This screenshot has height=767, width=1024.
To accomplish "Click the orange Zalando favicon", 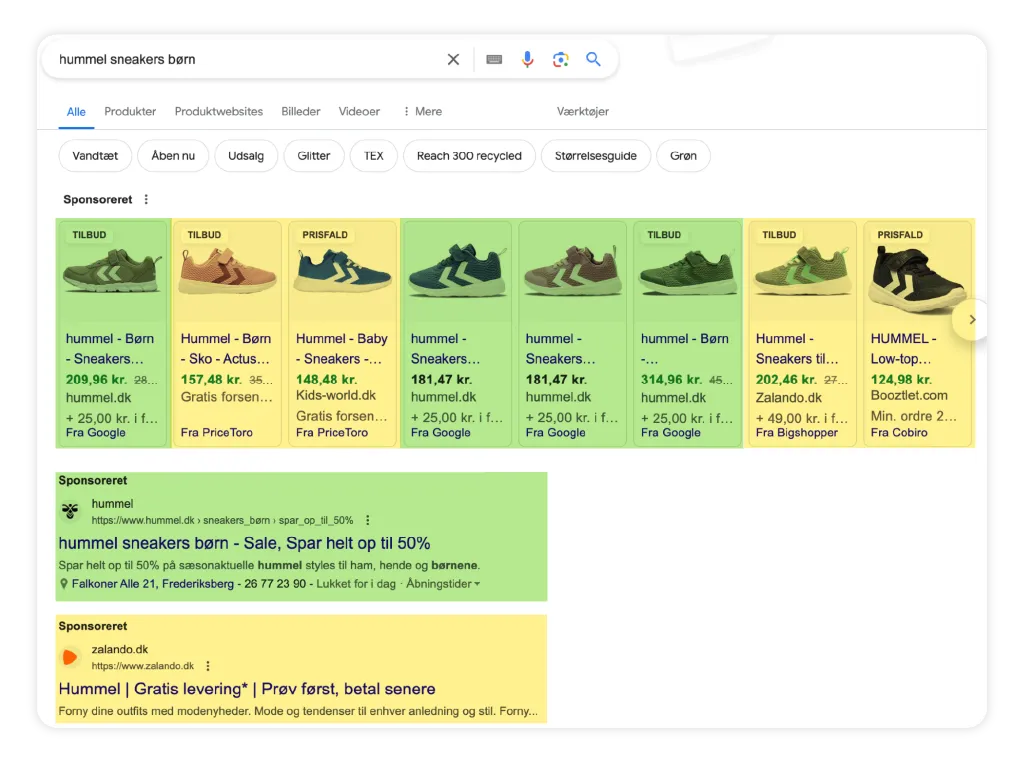I will (x=70, y=657).
